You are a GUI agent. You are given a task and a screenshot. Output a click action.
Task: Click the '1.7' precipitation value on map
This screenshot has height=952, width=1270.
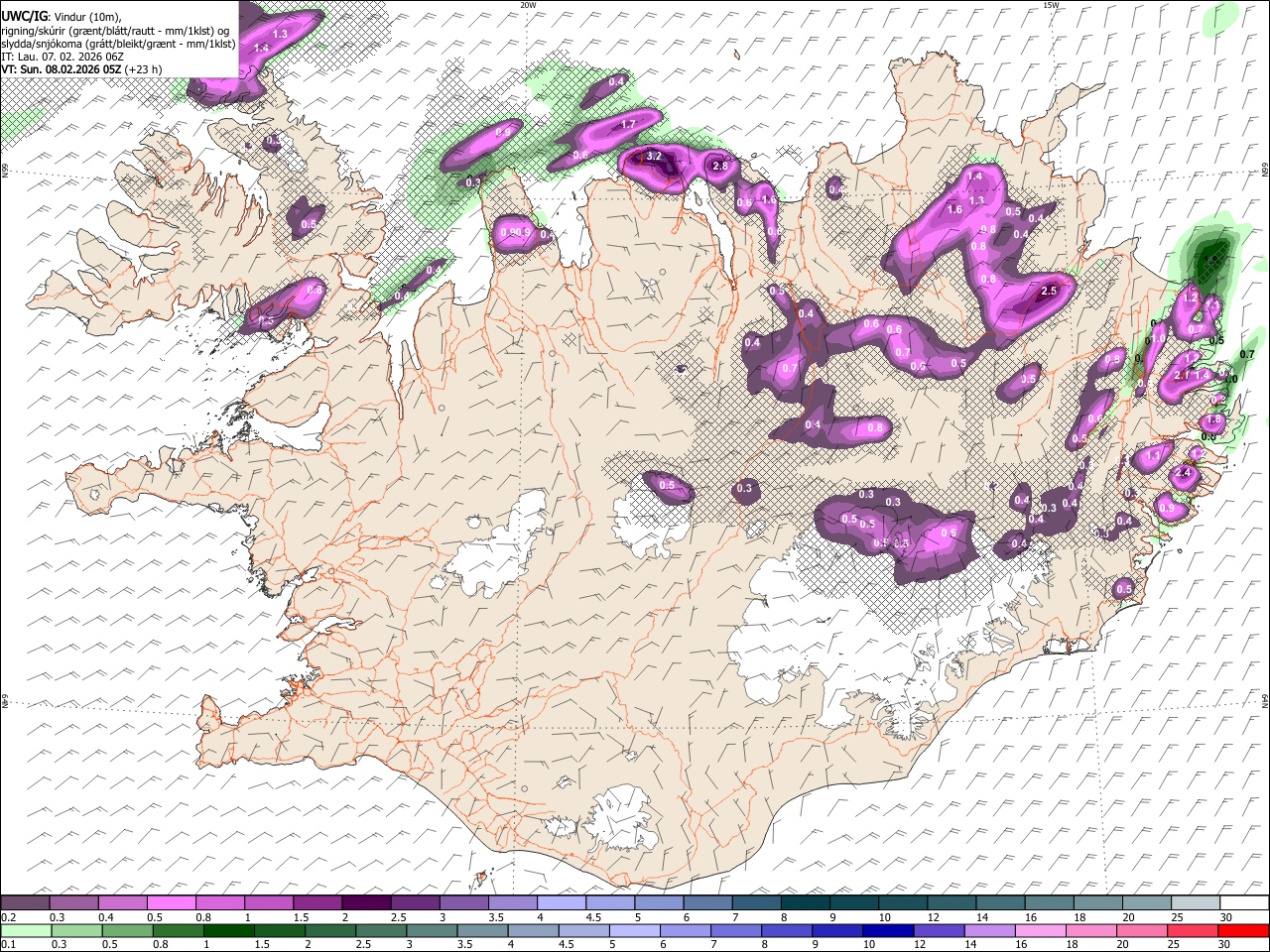click(x=628, y=125)
